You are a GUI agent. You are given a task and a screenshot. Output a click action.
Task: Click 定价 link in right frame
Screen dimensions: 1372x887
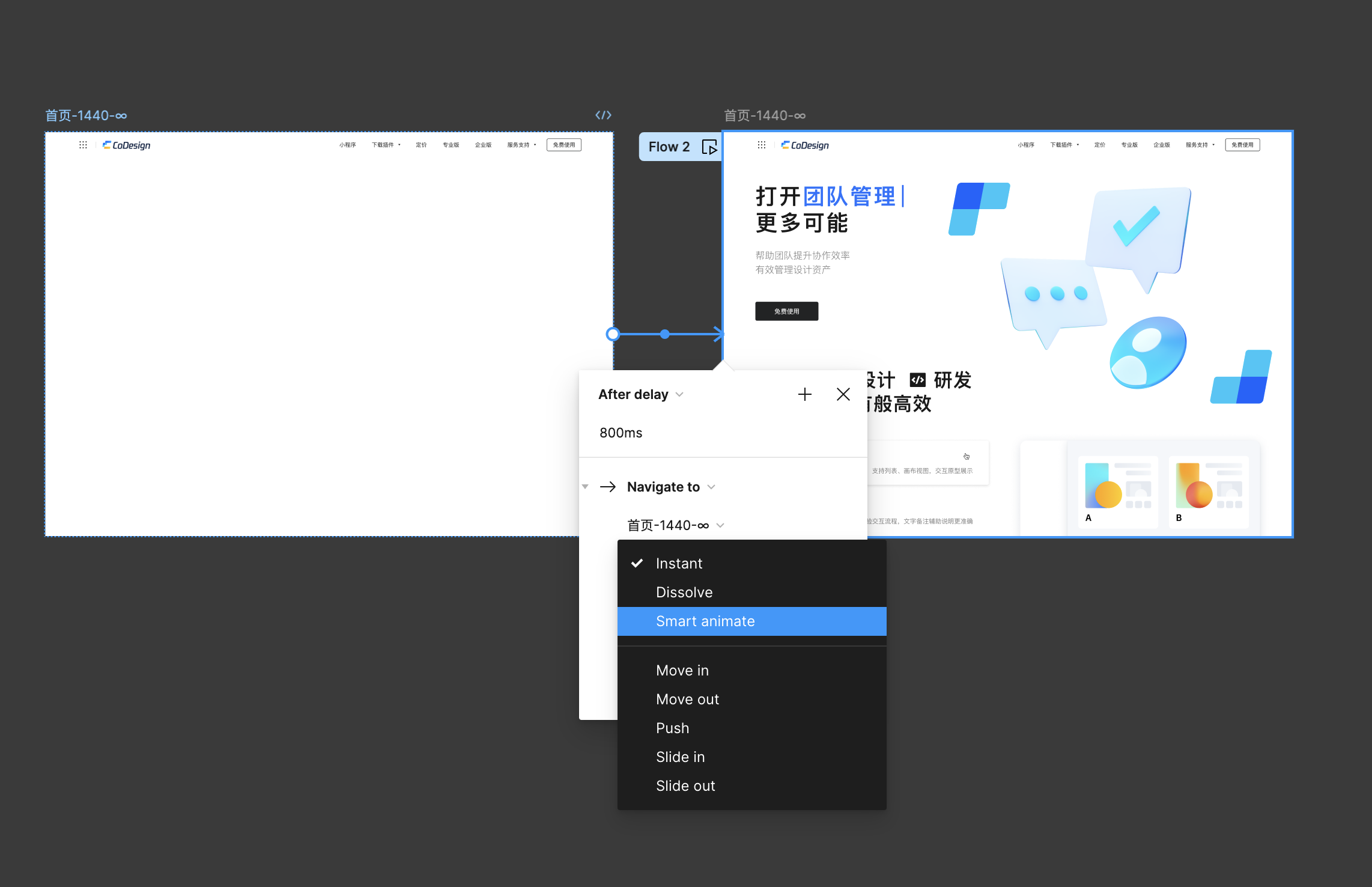tap(1100, 145)
